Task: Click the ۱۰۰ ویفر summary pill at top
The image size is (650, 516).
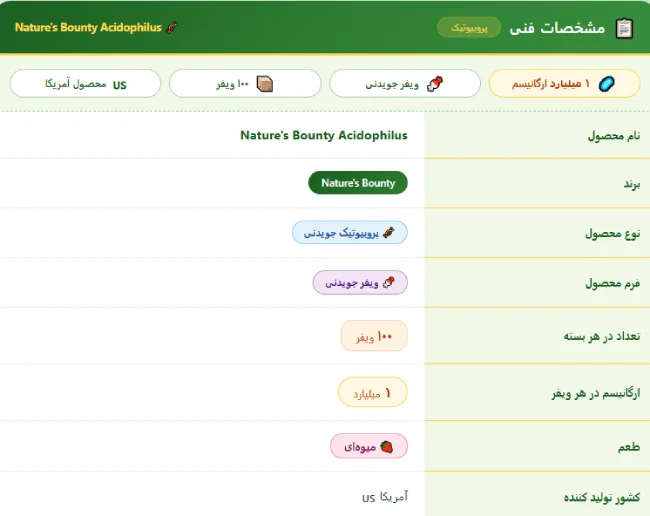Action: click(245, 84)
